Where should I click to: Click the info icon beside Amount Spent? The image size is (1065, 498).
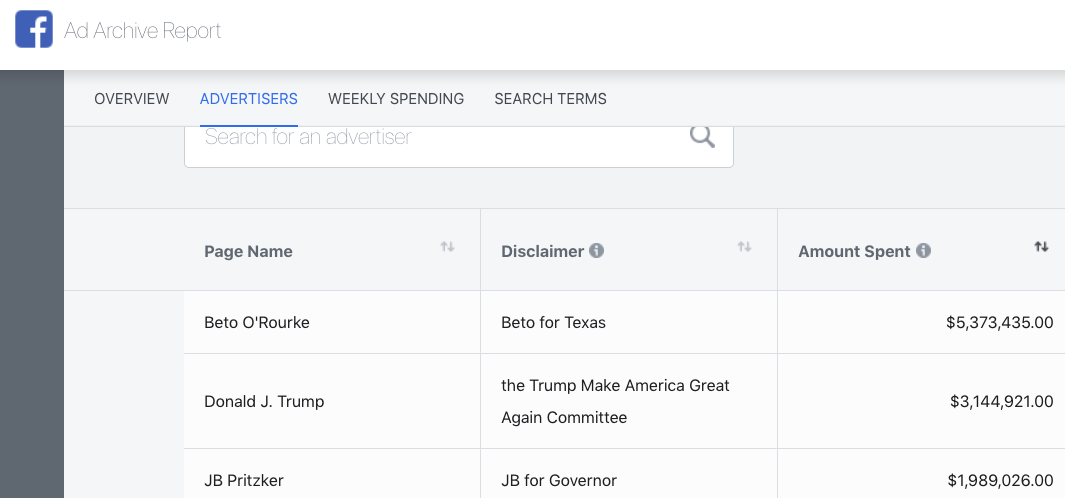(923, 251)
